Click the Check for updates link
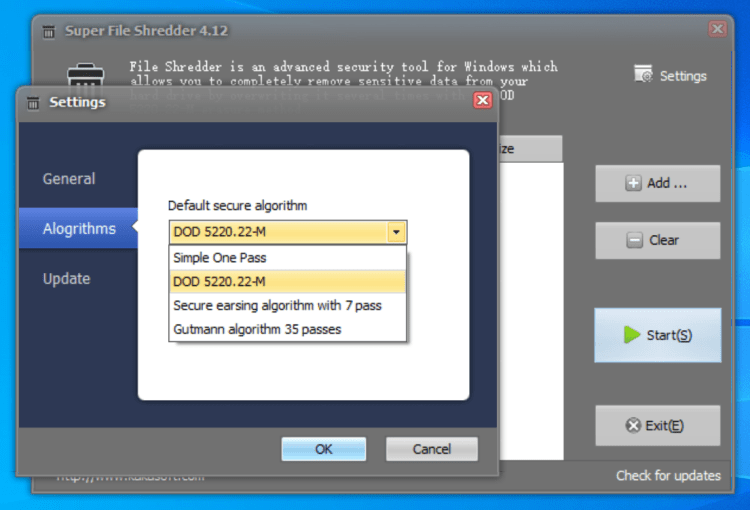The width and height of the screenshot is (750, 510). tap(668, 476)
